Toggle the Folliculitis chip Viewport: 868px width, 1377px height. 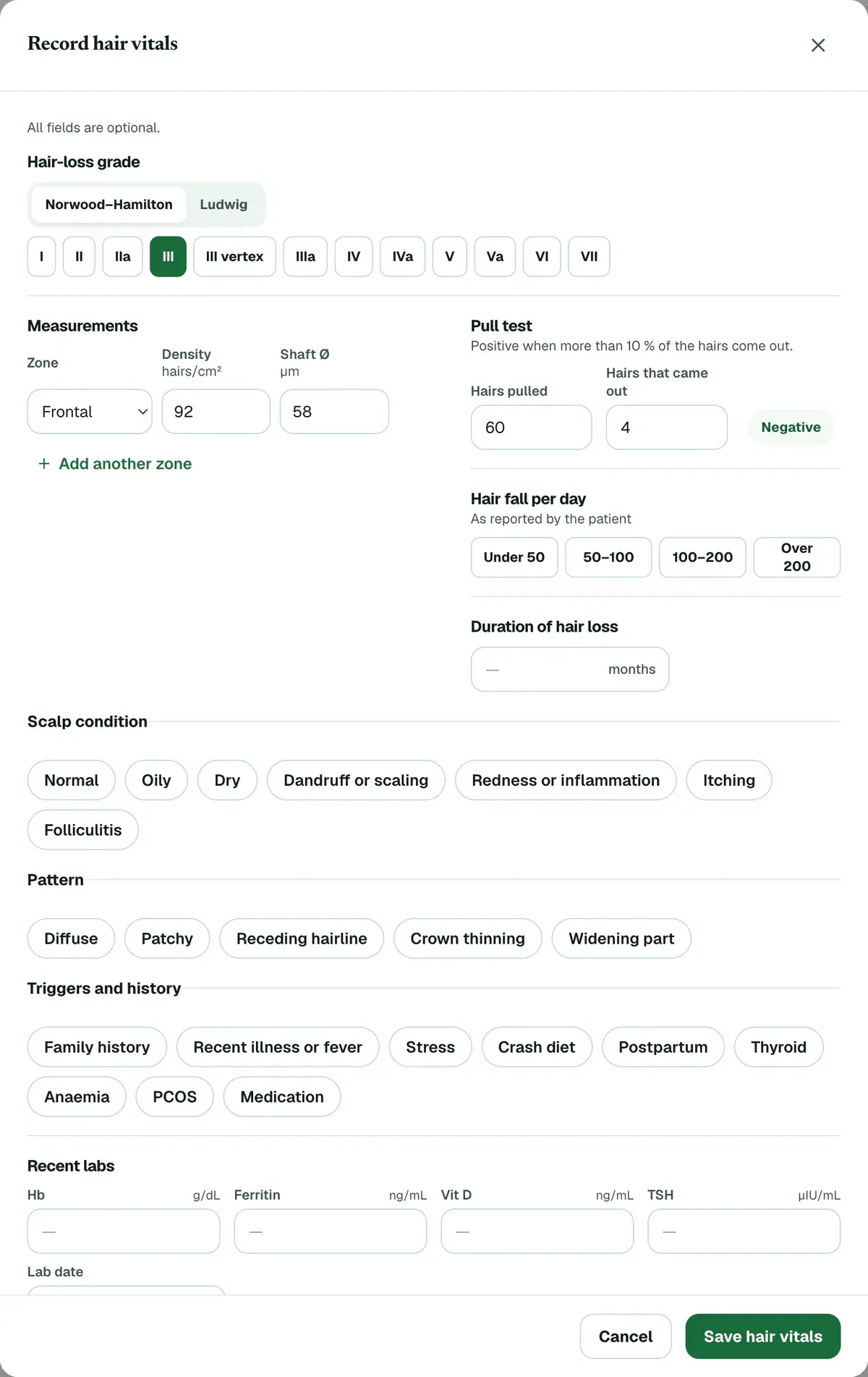pyautogui.click(x=83, y=830)
